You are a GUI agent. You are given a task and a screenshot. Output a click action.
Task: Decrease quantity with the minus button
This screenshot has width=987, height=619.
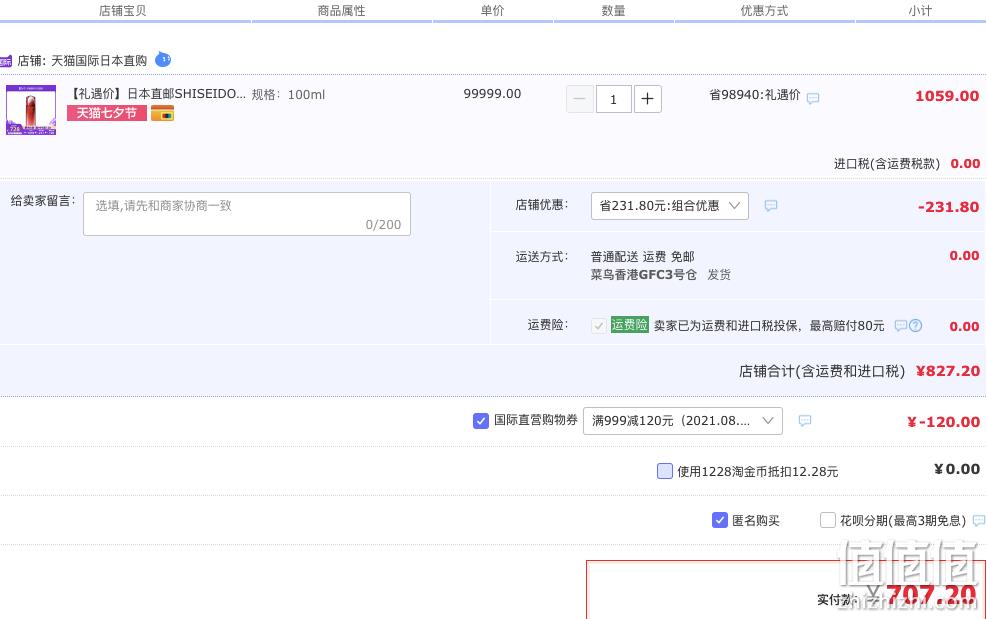coord(580,99)
